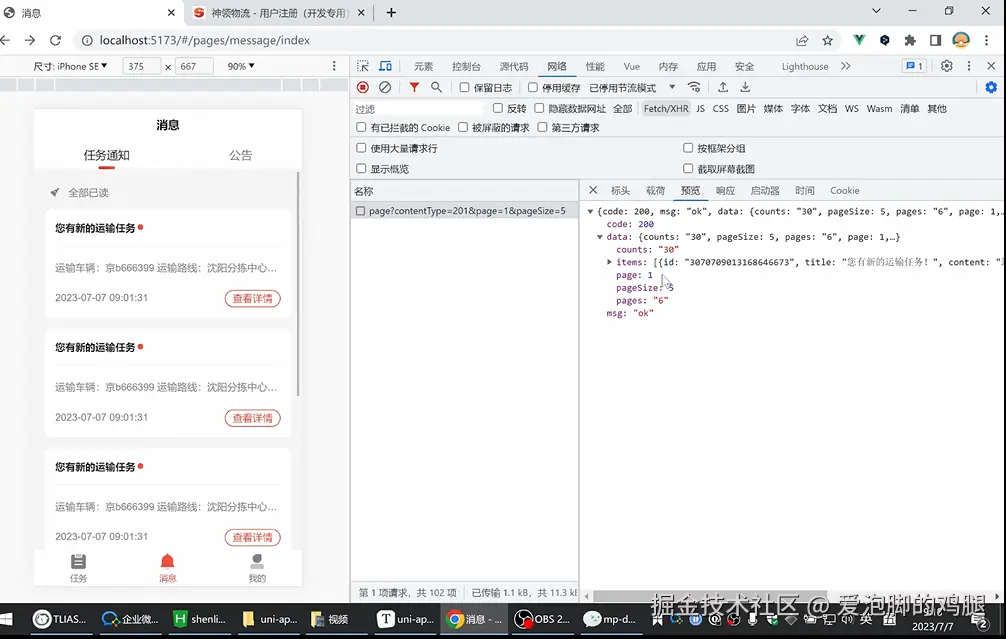Reload the localhost page
This screenshot has height=639, width=1006.
coord(56,40)
